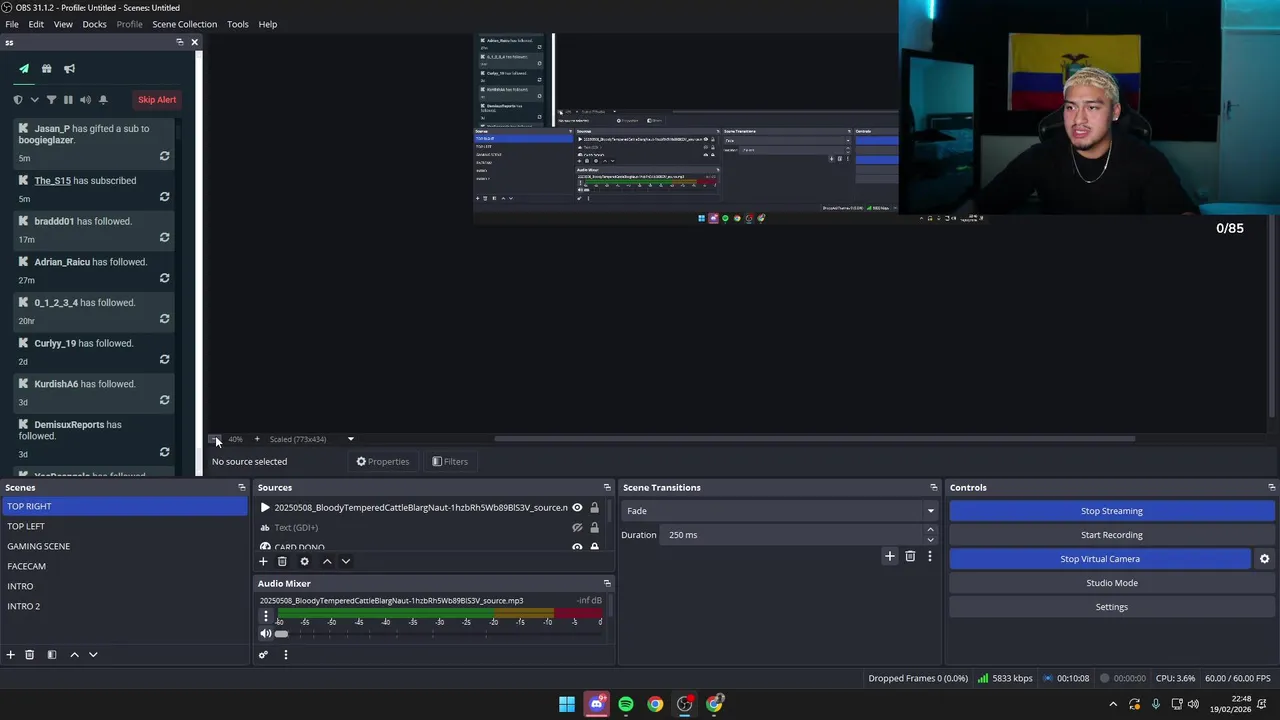
Task: Open Scene Transitions three-dot options
Action: [x=929, y=557]
